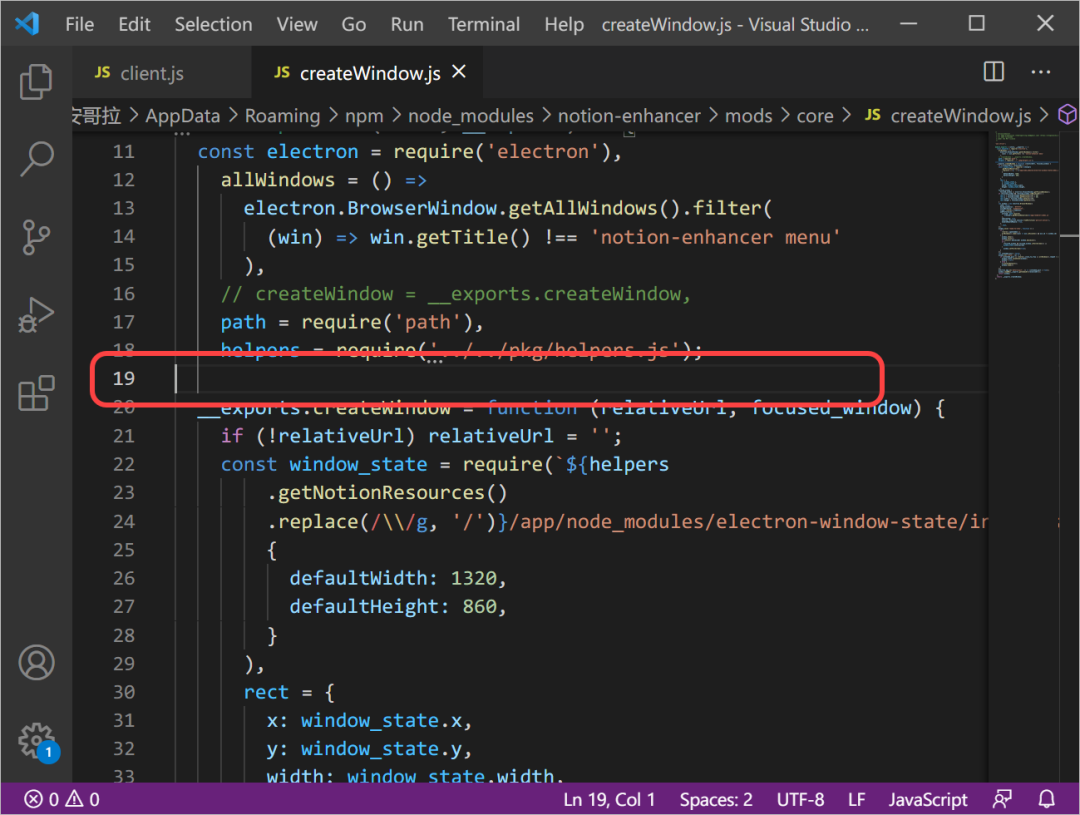Open the Explorer view in activity bar
This screenshot has height=815, width=1080.
pos(36,81)
